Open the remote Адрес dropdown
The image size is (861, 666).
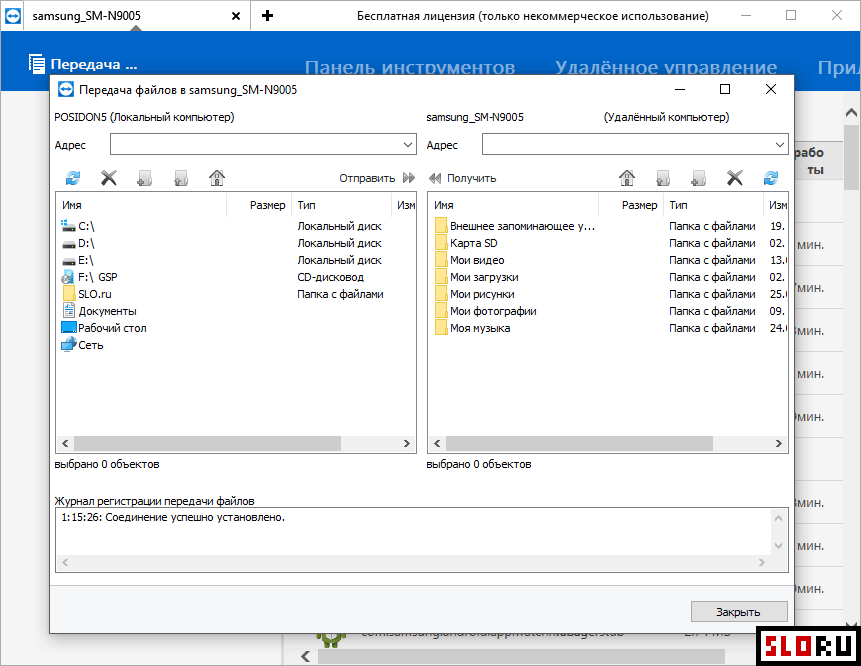(x=780, y=145)
